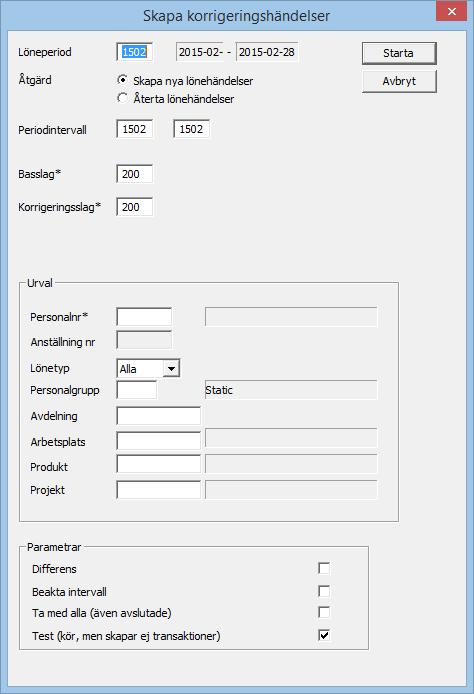Screen dimensions: 474x694
Task: Click the second Periodintervall input
Action: pyautogui.click(x=191, y=129)
